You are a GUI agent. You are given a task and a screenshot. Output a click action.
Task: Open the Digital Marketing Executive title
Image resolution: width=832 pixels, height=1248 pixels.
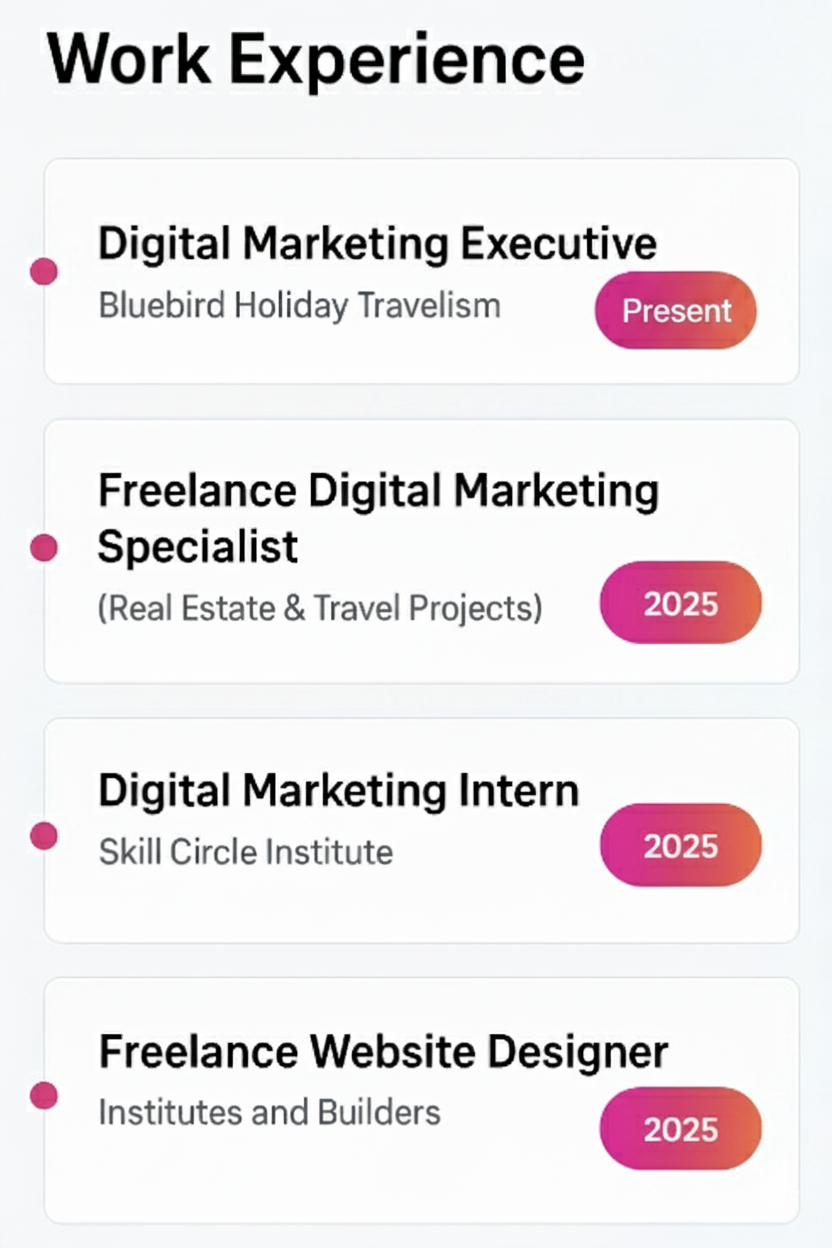377,243
